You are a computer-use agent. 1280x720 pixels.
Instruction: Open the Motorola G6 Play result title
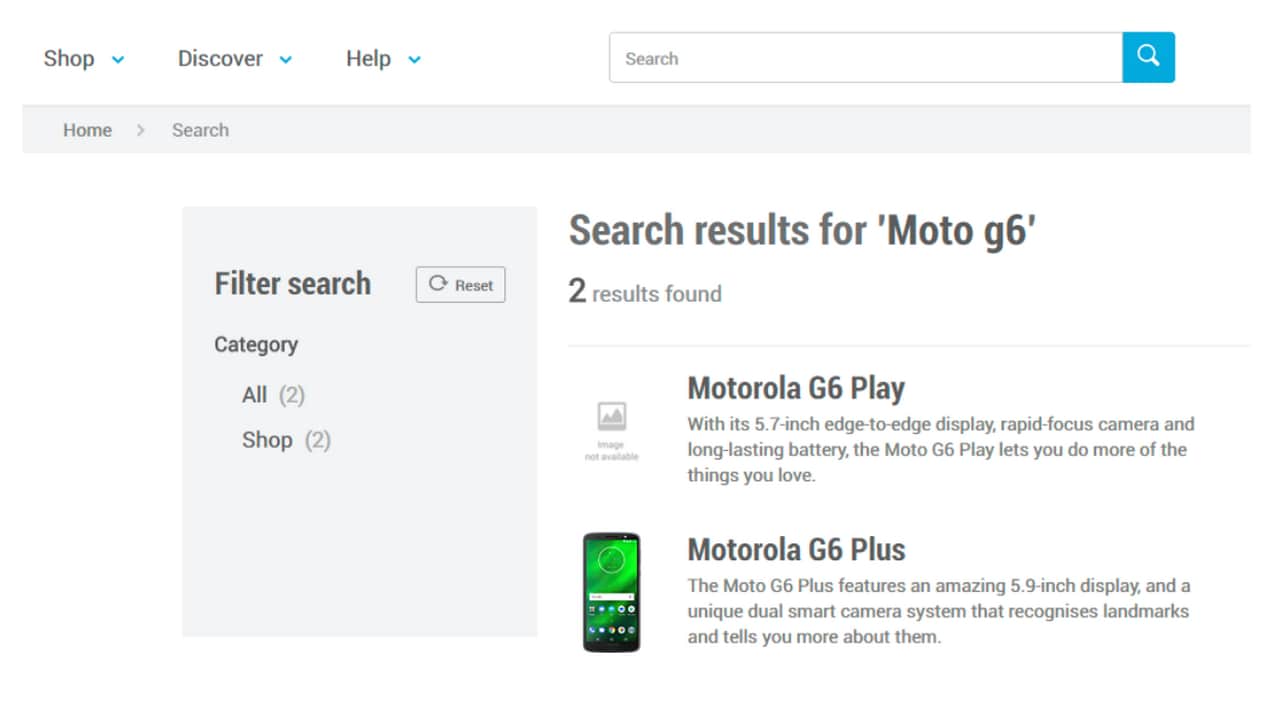796,388
